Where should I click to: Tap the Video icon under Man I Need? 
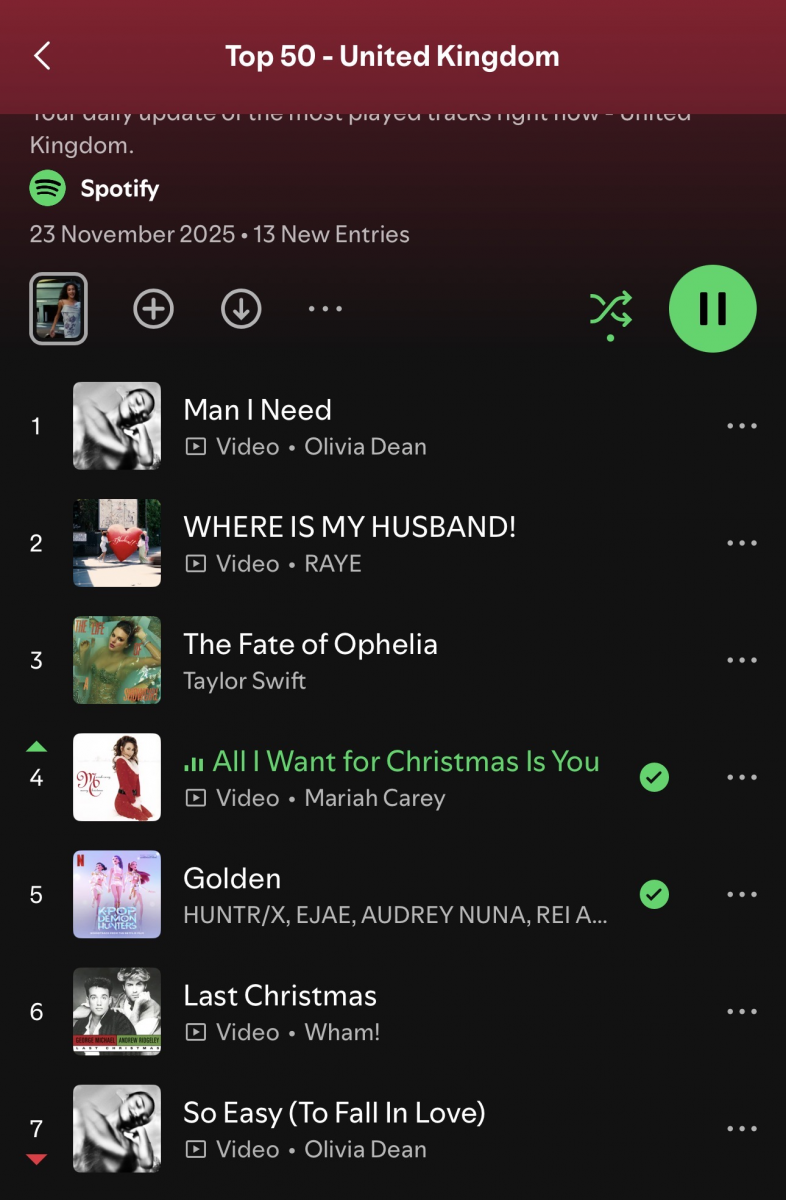click(196, 447)
